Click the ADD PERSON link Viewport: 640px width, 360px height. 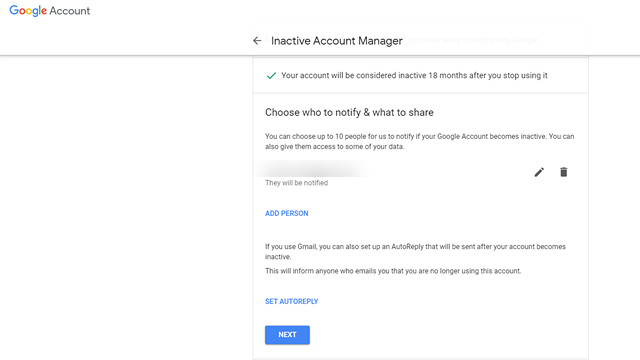pyautogui.click(x=287, y=213)
